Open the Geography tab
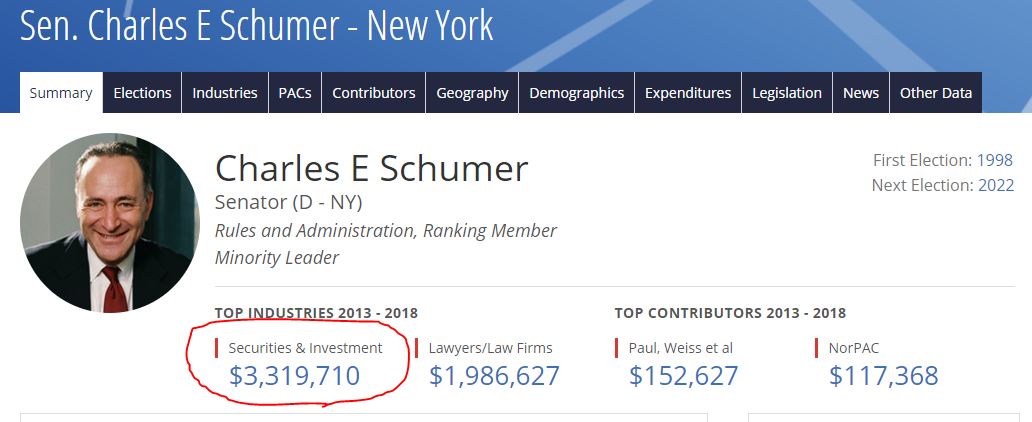The height and width of the screenshot is (422, 1032). 472,93
